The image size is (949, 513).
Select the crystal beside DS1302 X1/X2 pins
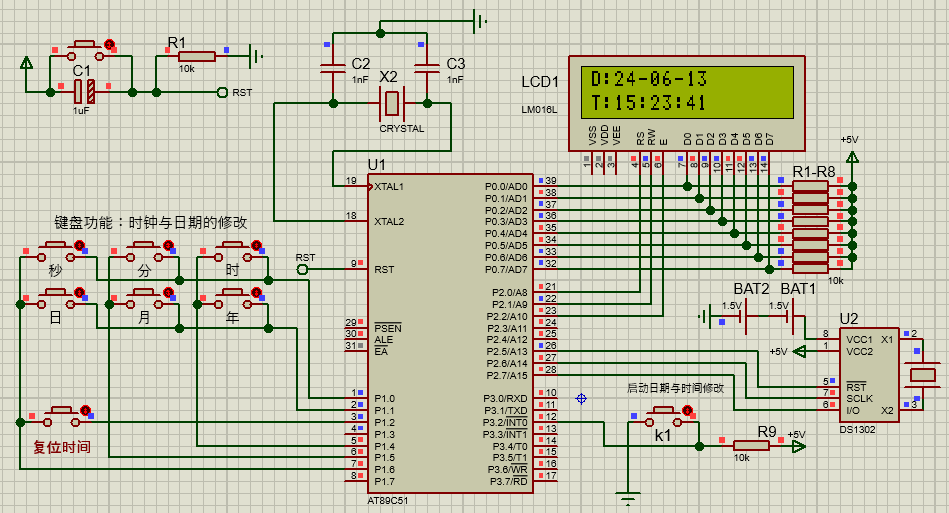[922, 375]
